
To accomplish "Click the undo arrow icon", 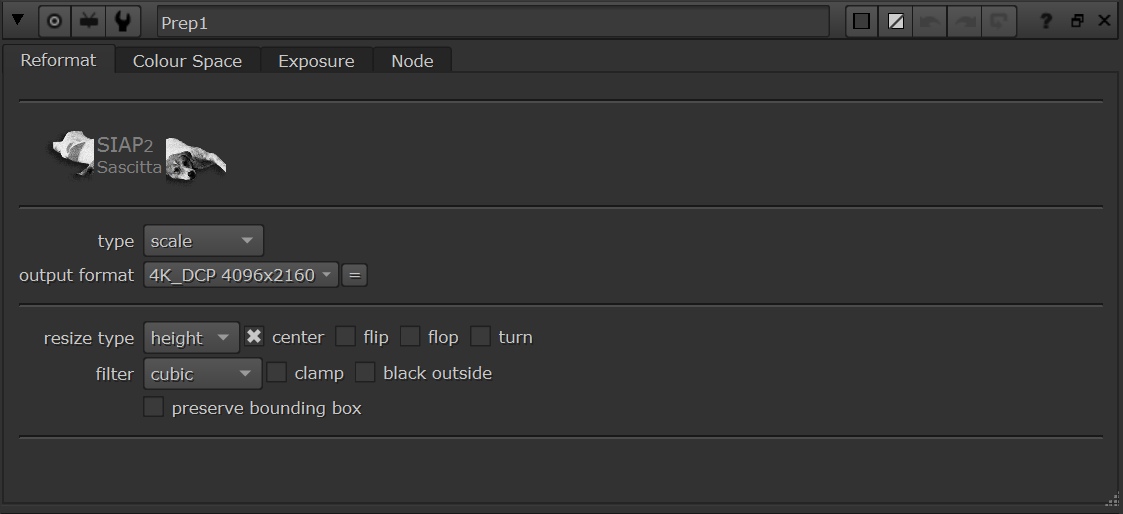I will 930,21.
